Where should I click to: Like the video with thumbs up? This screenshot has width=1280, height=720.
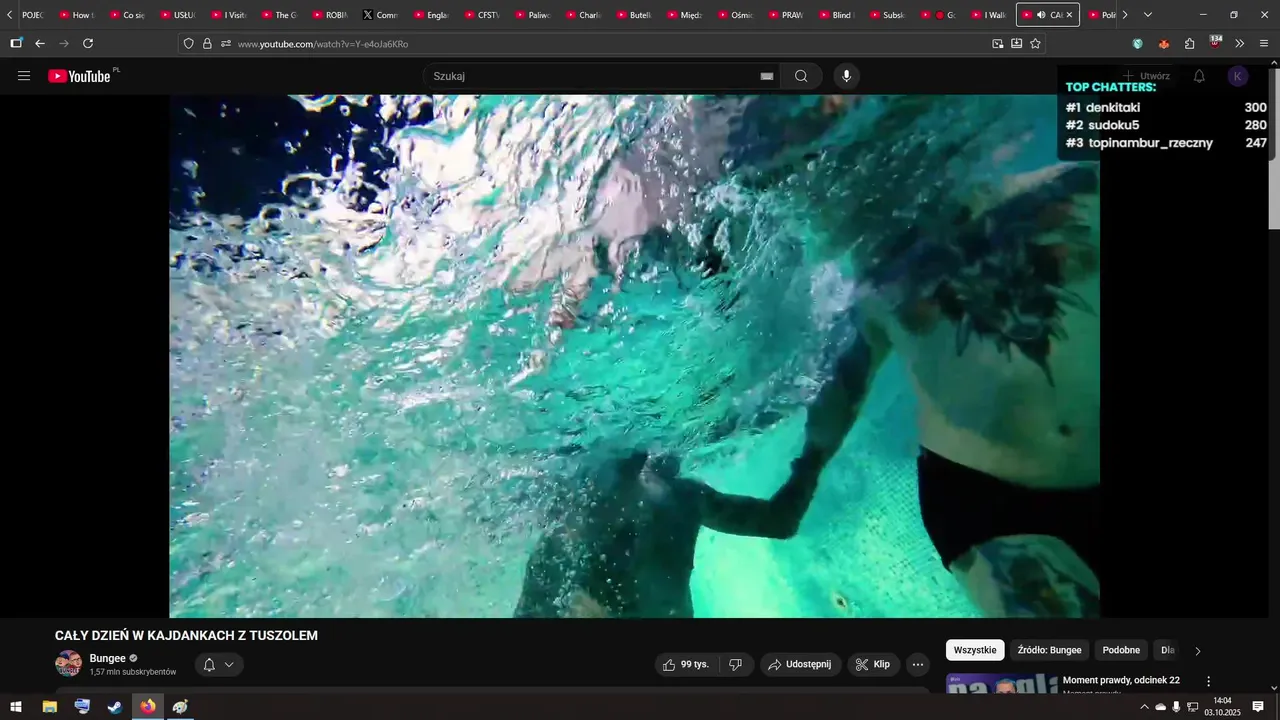tap(686, 664)
